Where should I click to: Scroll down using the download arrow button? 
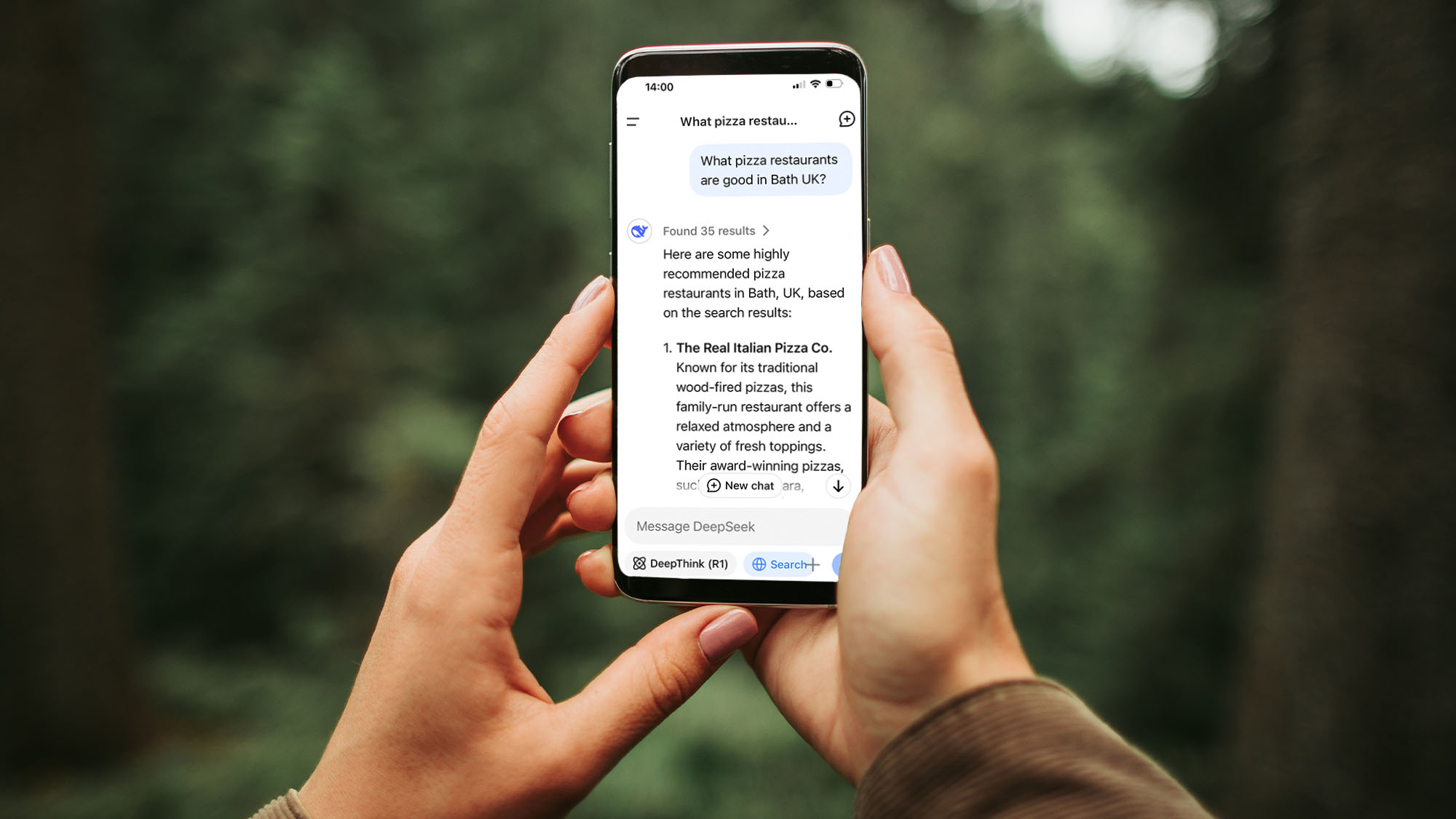tap(838, 486)
